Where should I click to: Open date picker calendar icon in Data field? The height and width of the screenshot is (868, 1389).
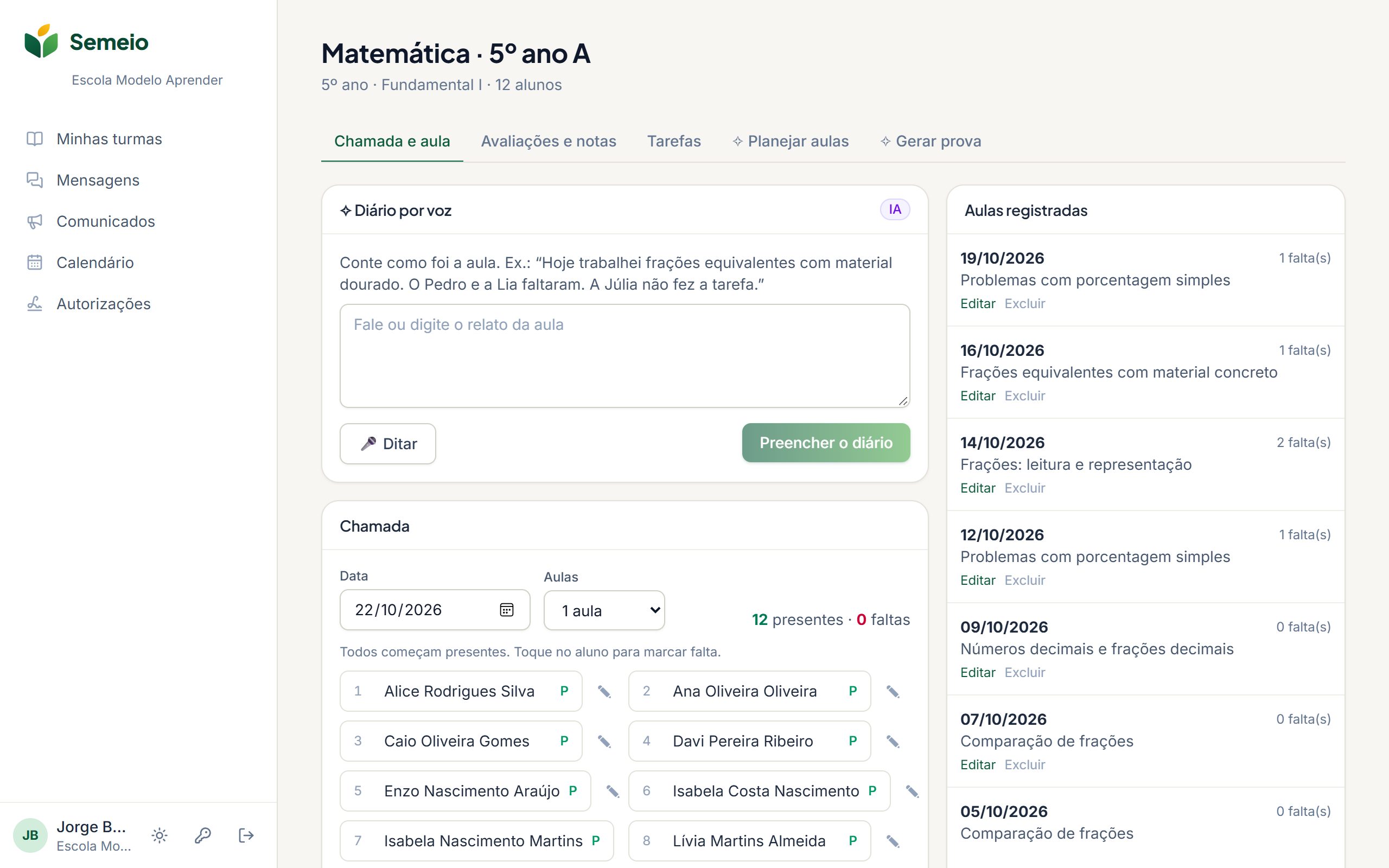[506, 610]
